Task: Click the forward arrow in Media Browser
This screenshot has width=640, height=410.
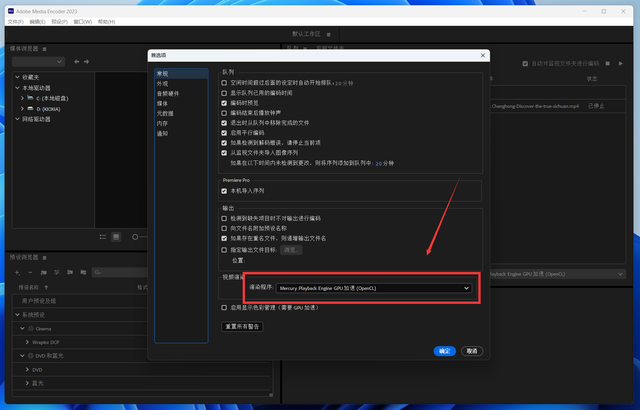Action: click(87, 62)
